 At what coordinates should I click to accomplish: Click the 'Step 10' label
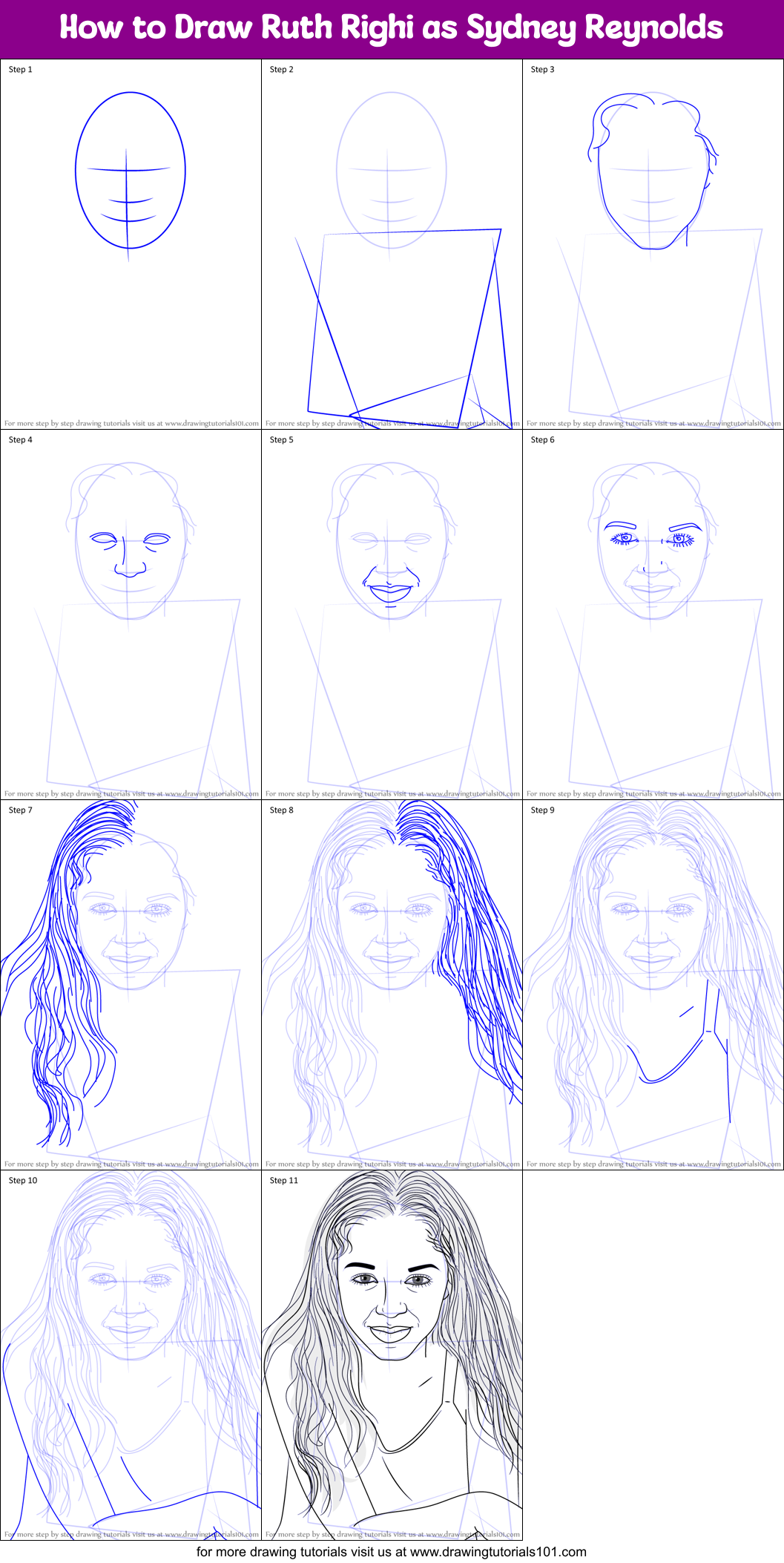pyautogui.click(x=23, y=1181)
